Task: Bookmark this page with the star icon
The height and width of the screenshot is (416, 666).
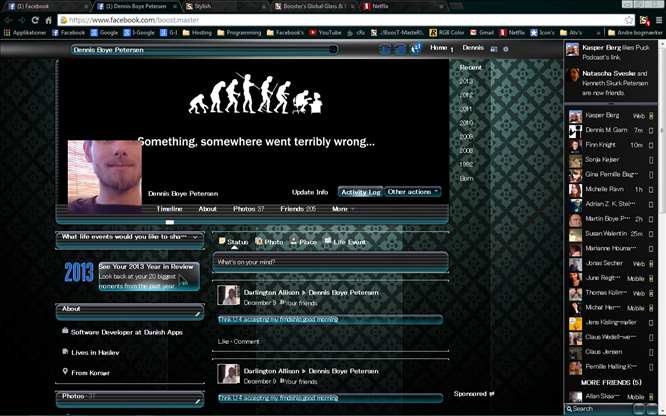Action: pos(629,20)
